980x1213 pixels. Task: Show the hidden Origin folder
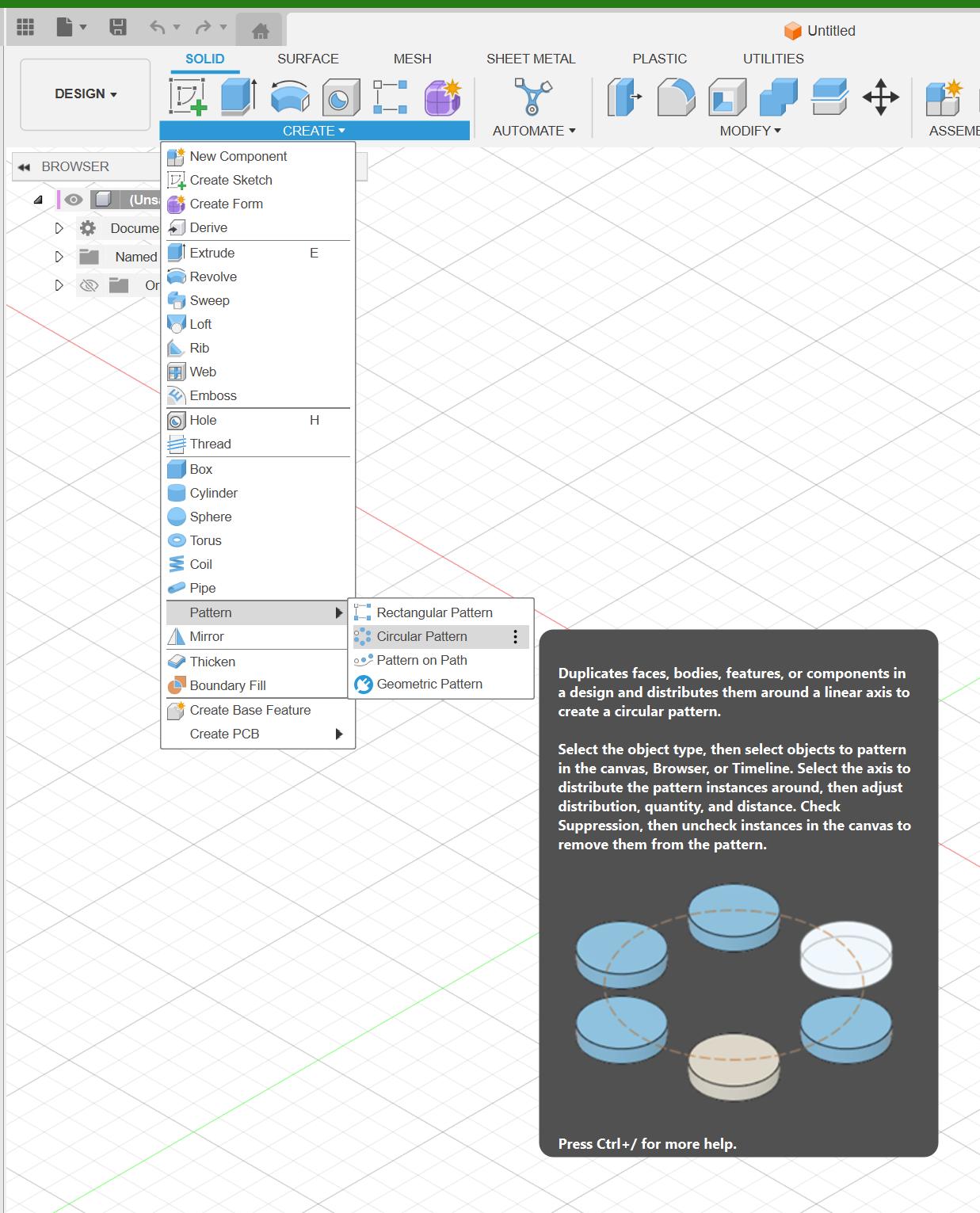(89, 284)
